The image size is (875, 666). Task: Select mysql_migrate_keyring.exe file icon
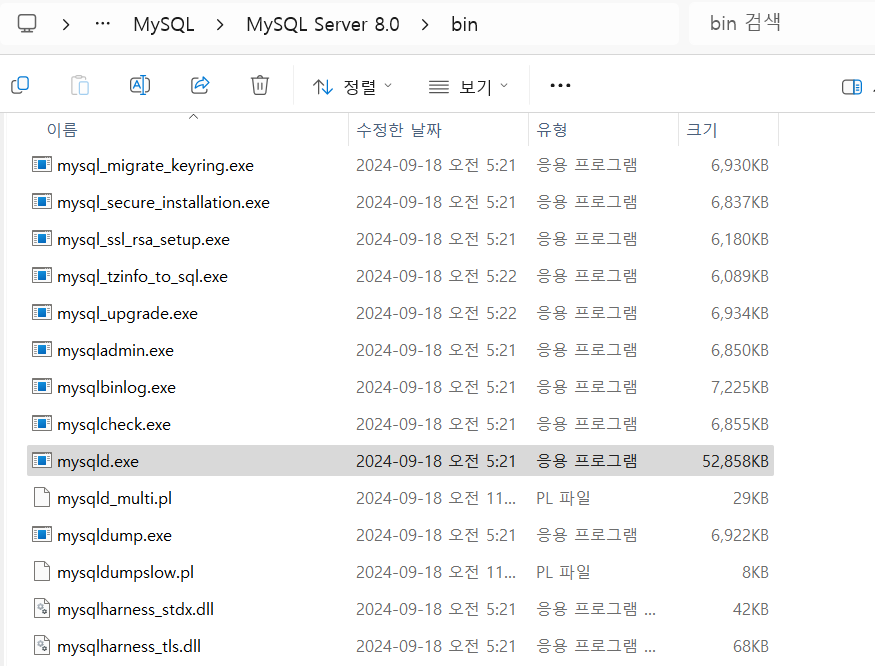42,165
